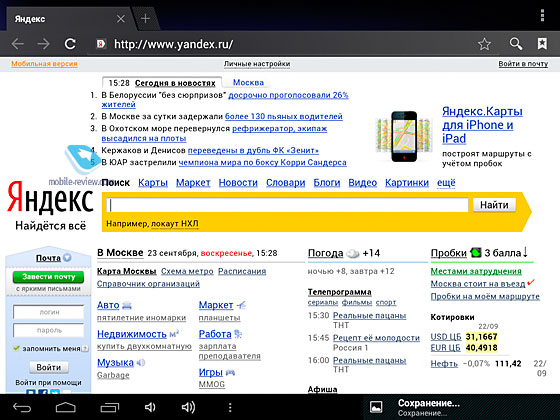Screen dimensions: 560x420
Task: Toggle the запомнить меня checkbox
Action: 16,348
